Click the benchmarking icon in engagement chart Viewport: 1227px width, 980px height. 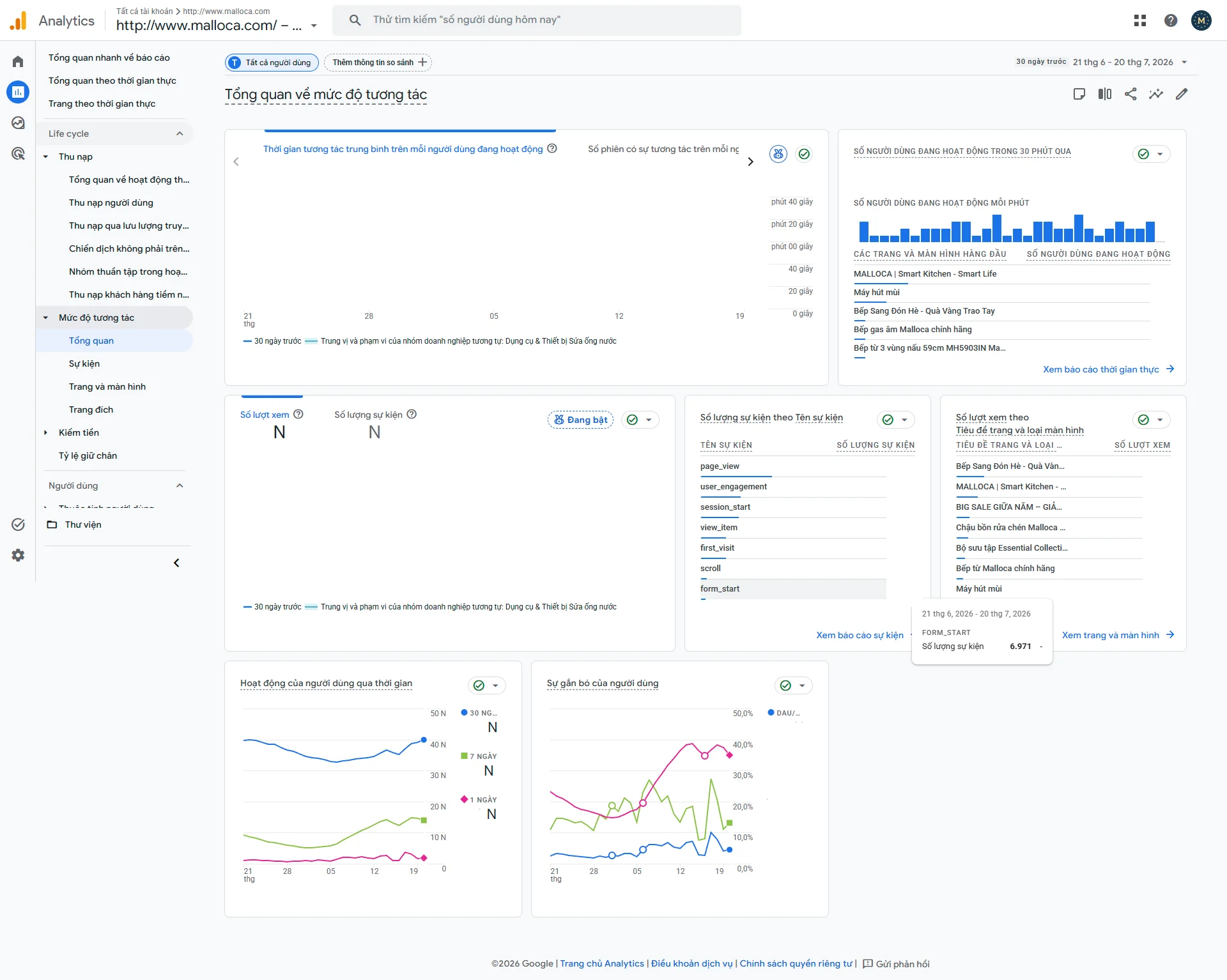778,154
